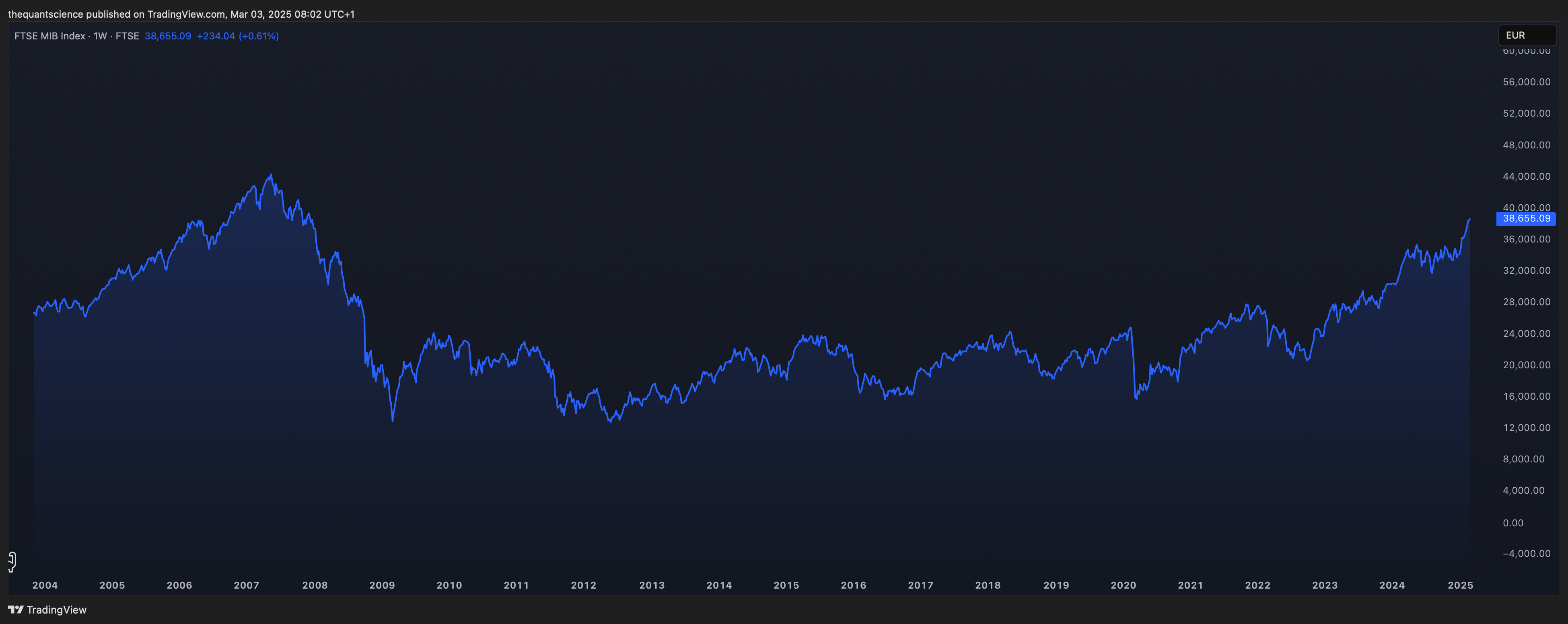This screenshot has height=624, width=1568.
Task: Select the 2022 label on the time axis
Action: click(1257, 585)
